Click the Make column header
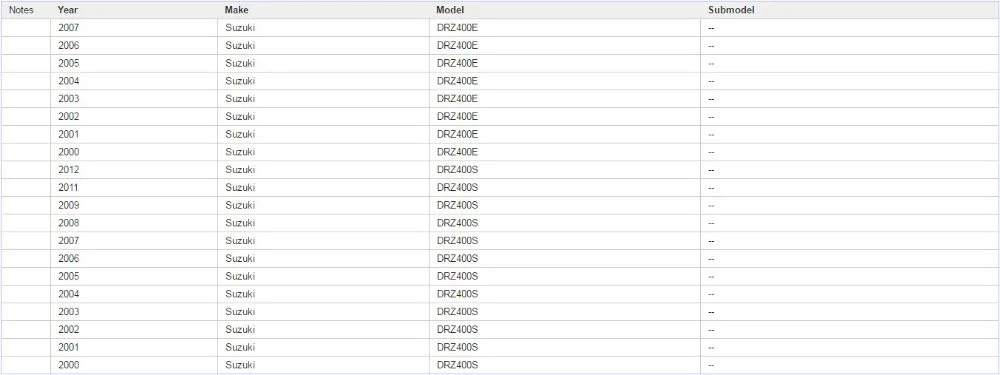1000x375 pixels. point(236,10)
